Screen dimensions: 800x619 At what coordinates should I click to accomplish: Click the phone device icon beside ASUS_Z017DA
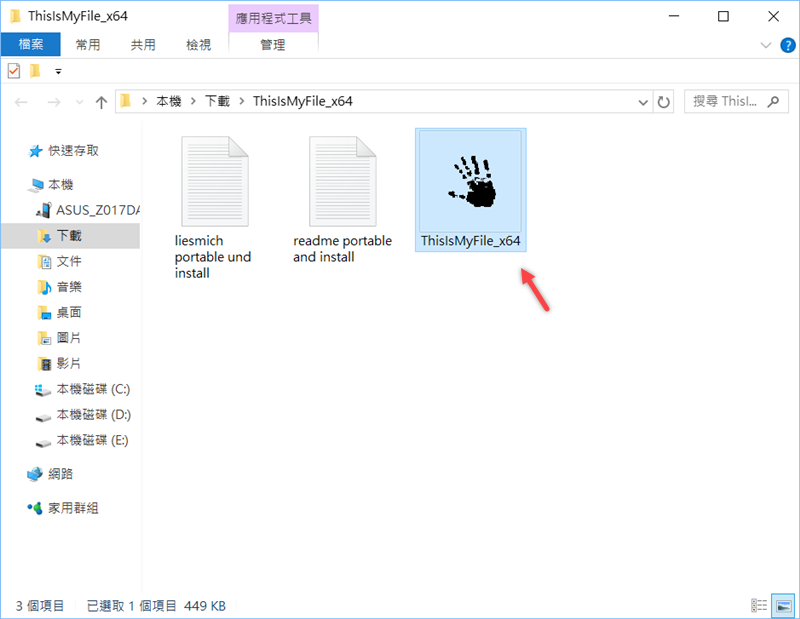[x=44, y=210]
